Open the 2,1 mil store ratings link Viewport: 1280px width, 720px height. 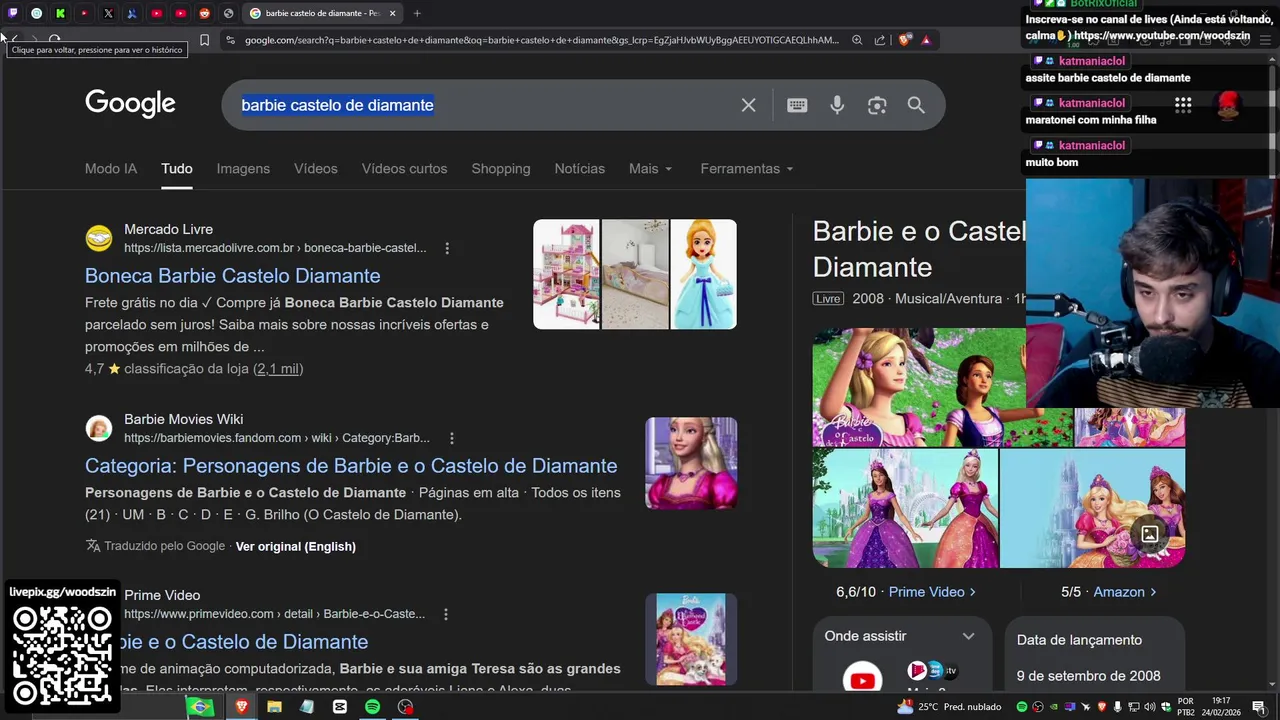(277, 369)
